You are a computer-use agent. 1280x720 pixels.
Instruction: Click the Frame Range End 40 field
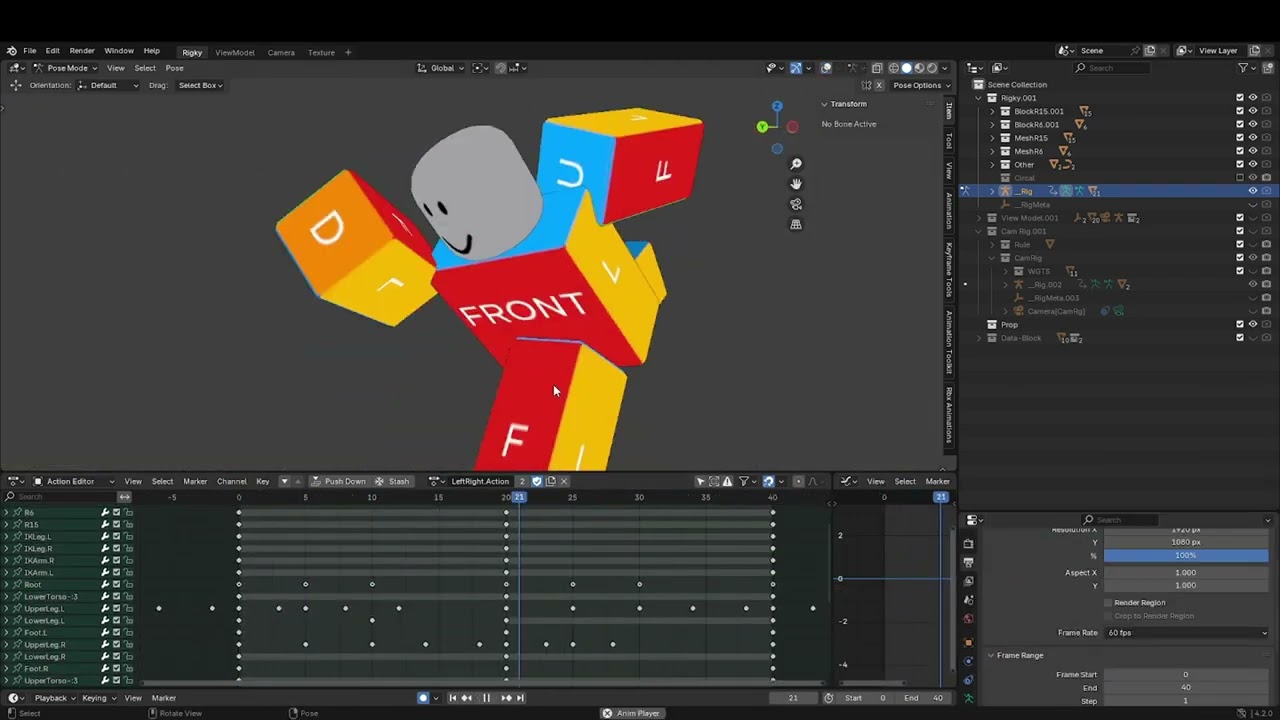tap(1186, 687)
